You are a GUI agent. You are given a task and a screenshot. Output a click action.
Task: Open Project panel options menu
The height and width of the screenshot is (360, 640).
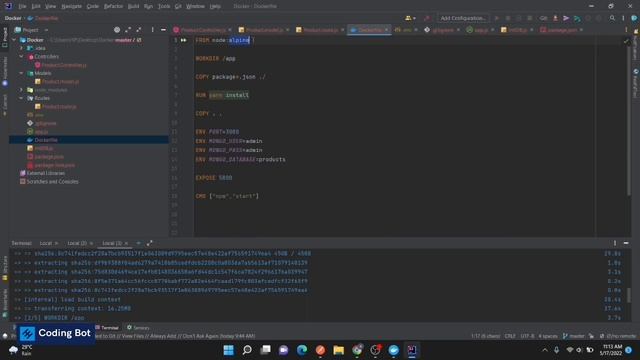(153, 30)
